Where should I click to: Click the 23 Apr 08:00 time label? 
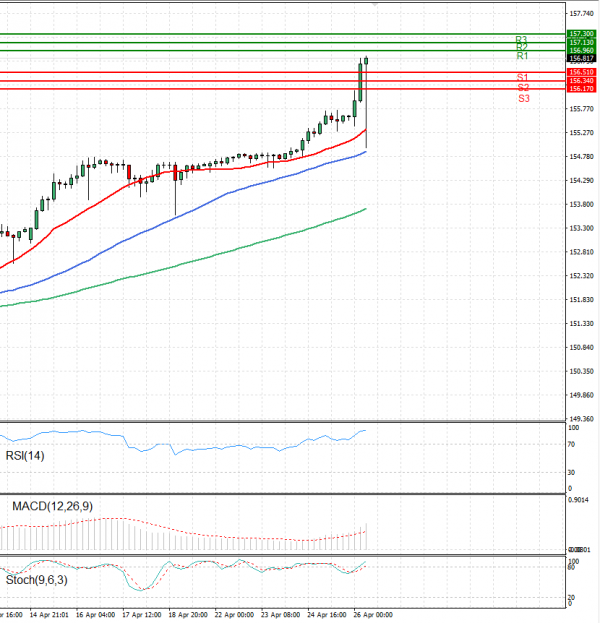[281, 615]
